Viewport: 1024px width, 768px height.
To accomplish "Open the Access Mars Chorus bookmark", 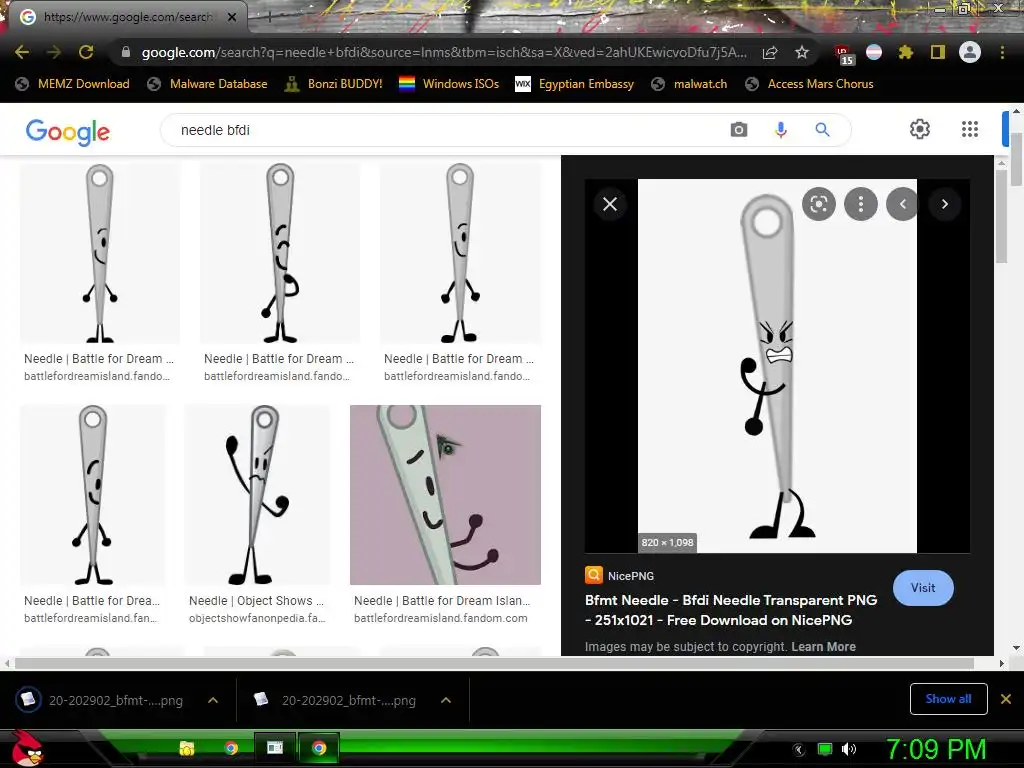I will point(809,84).
